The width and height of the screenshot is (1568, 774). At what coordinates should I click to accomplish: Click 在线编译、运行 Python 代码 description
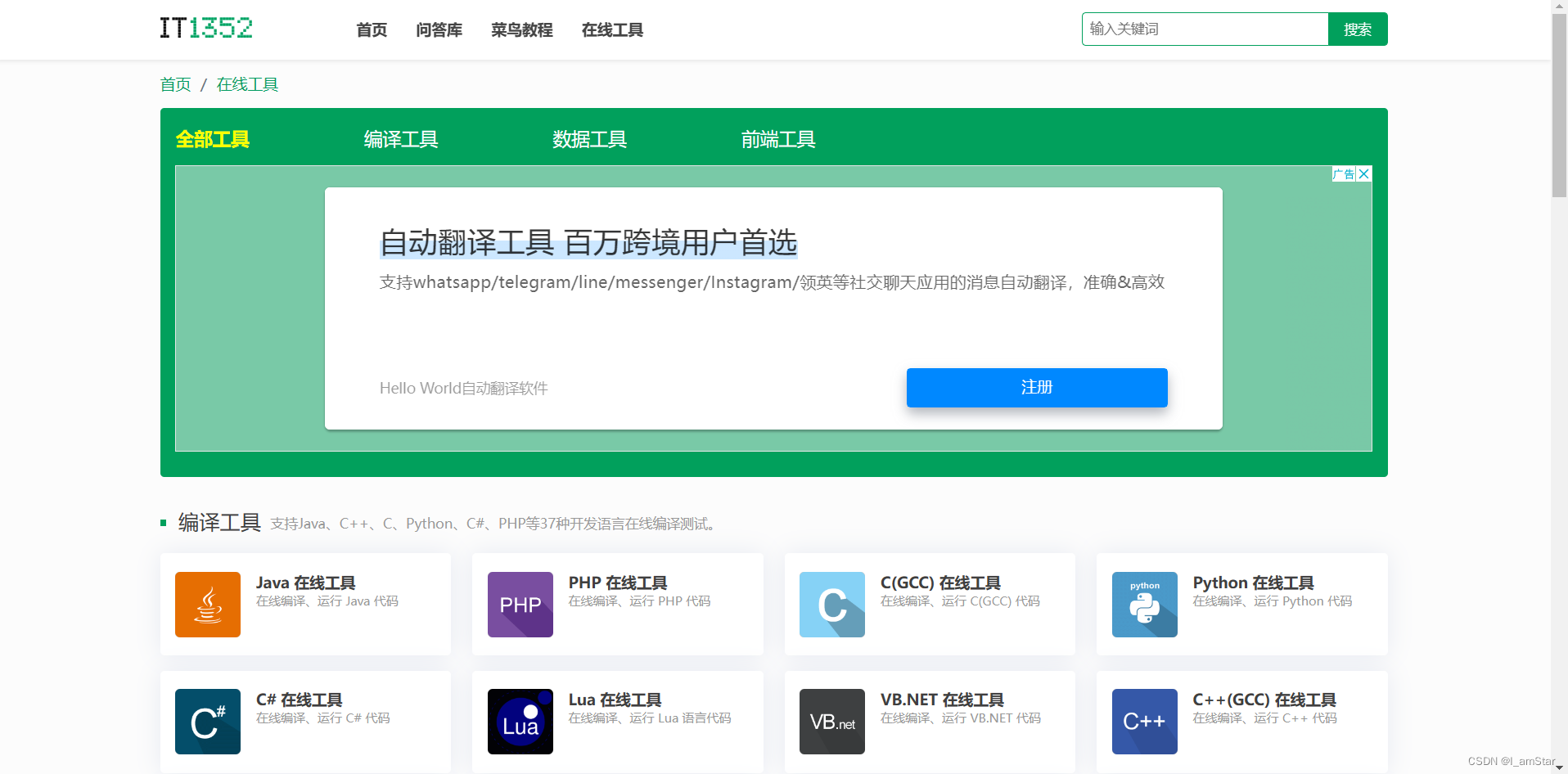[x=1273, y=601]
